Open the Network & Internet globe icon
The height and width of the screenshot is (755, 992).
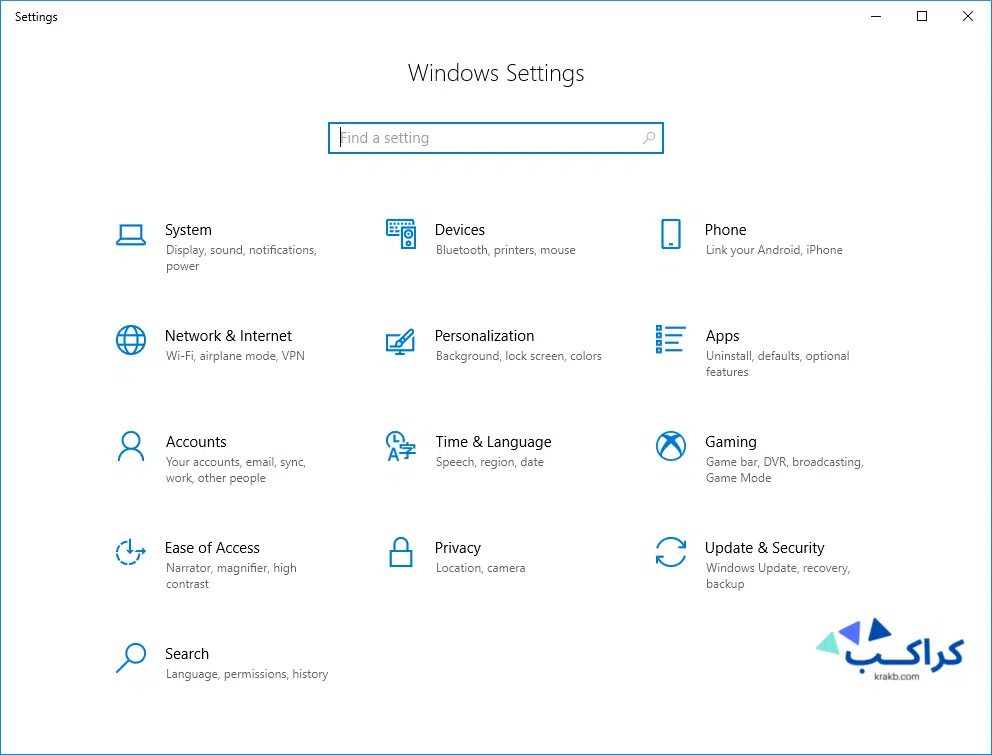(x=131, y=340)
